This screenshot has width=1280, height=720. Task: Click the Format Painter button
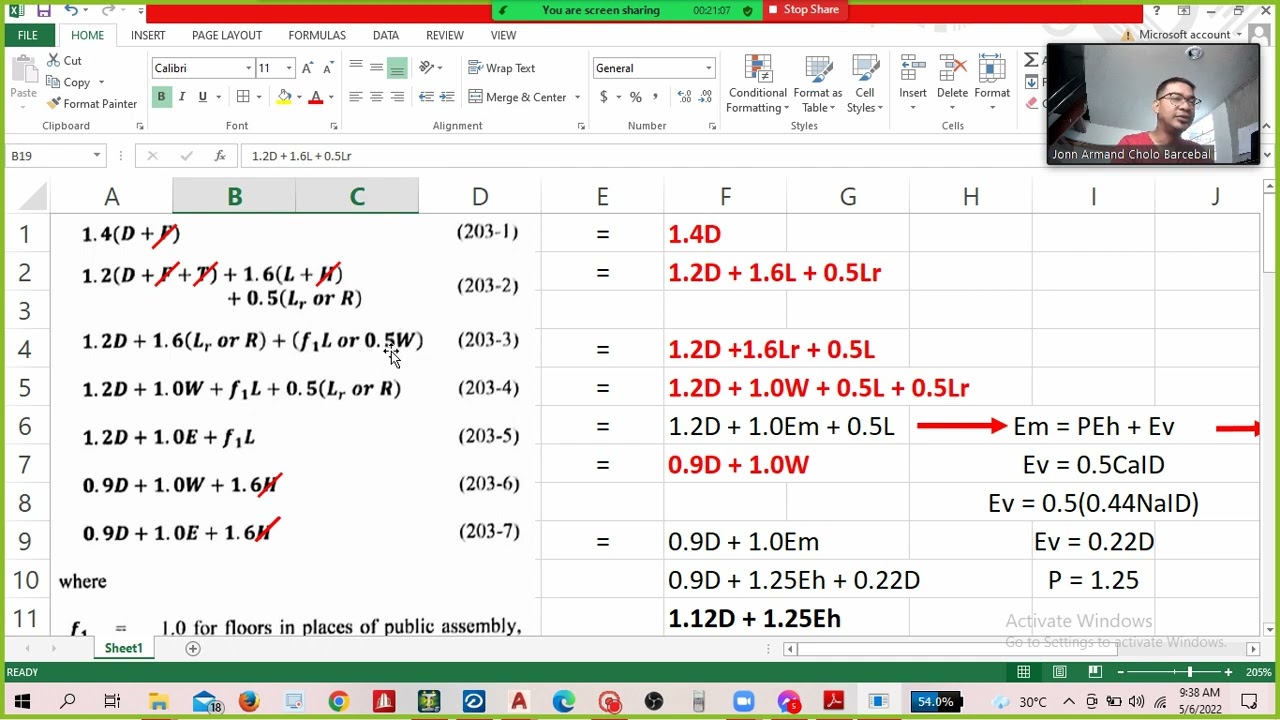92,104
